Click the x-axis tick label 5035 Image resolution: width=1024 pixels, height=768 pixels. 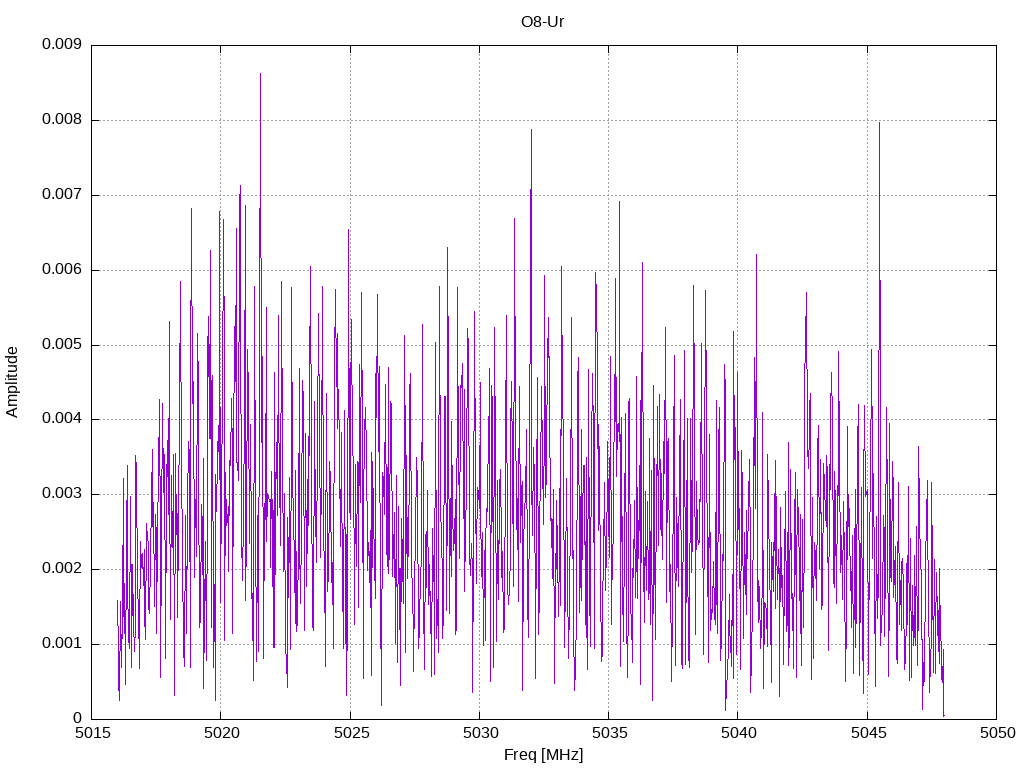point(609,733)
